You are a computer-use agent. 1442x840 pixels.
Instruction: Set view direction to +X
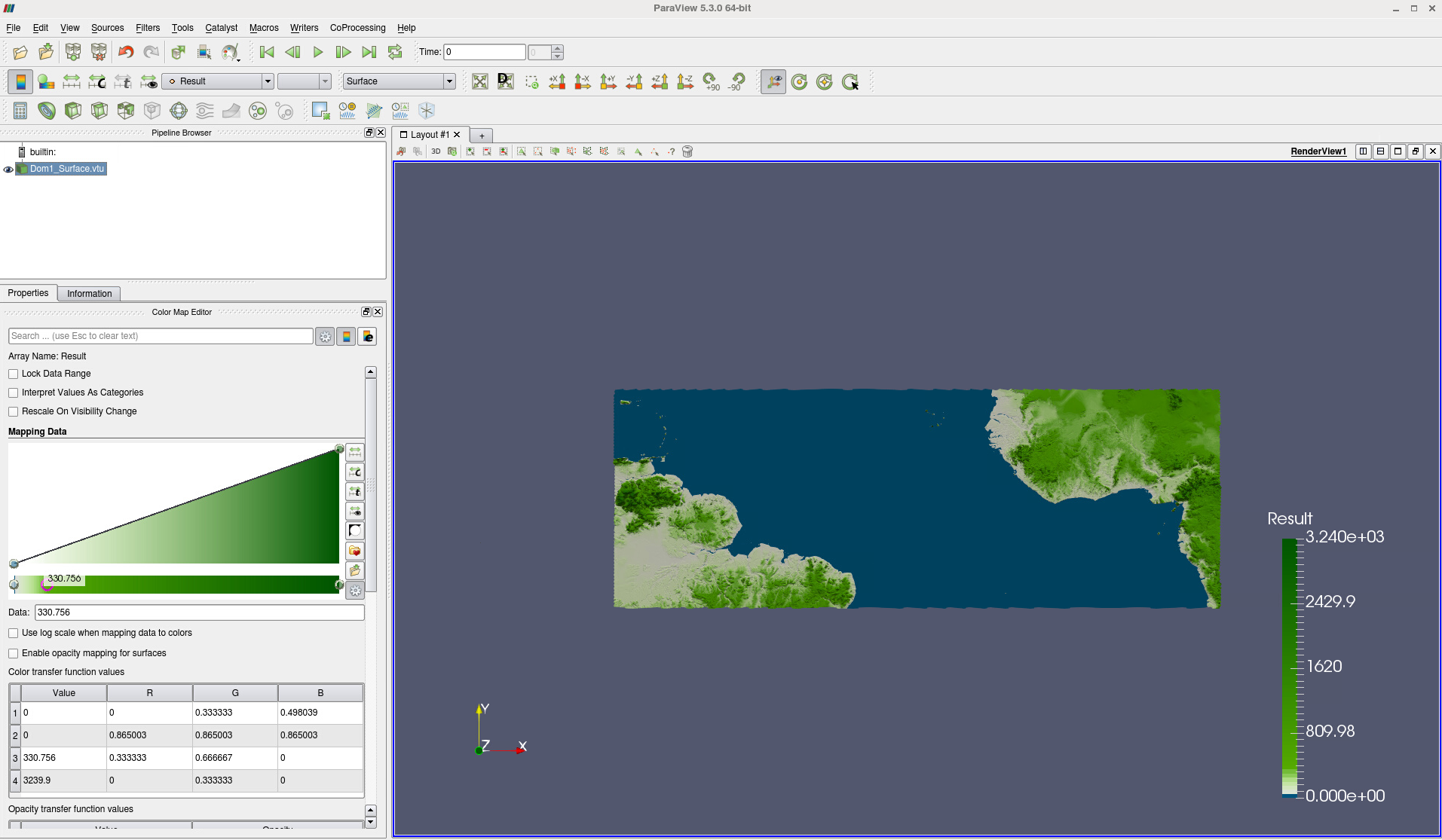(557, 81)
